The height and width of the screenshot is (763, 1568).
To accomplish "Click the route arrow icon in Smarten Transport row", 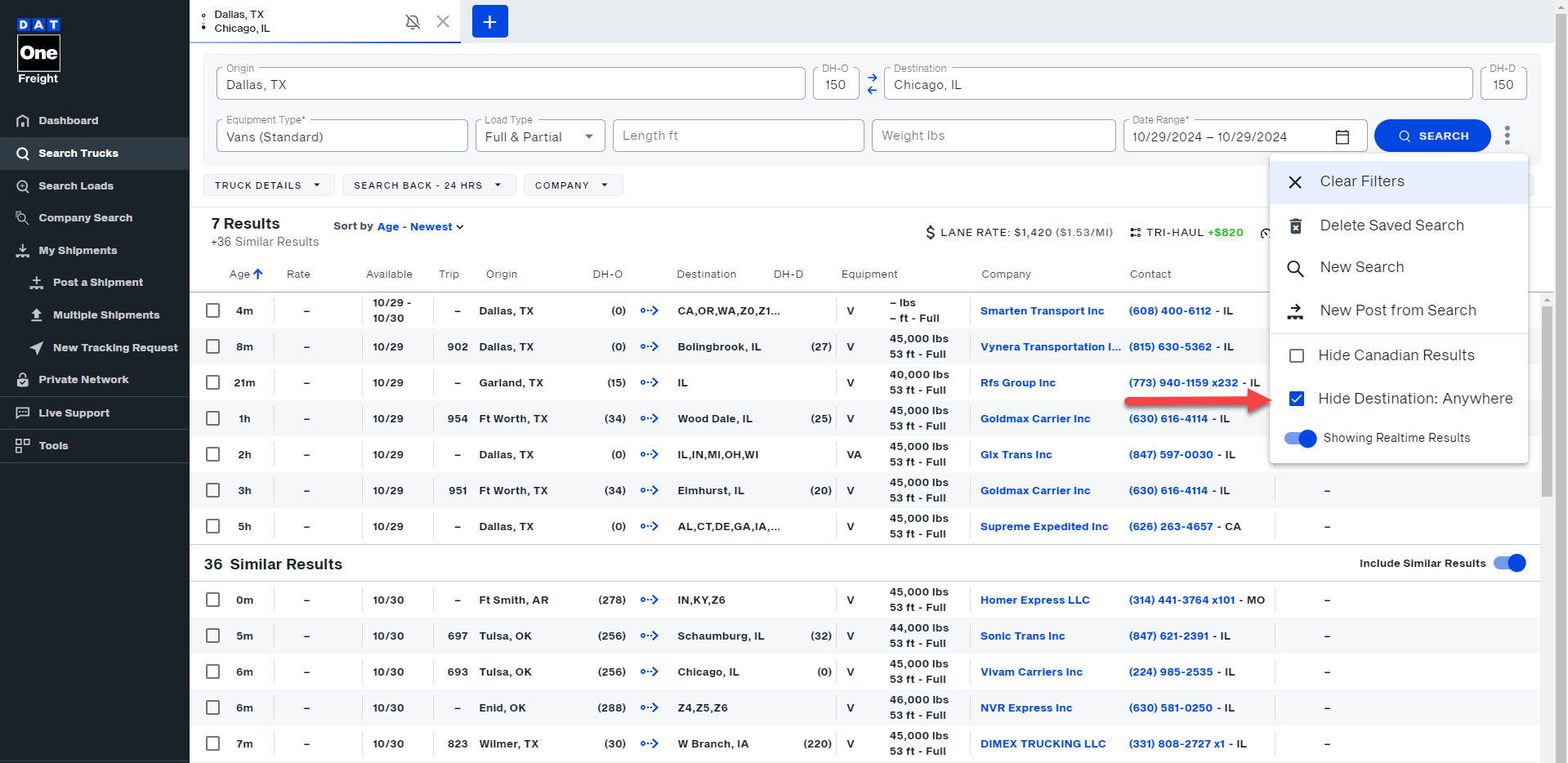I will pyautogui.click(x=650, y=310).
